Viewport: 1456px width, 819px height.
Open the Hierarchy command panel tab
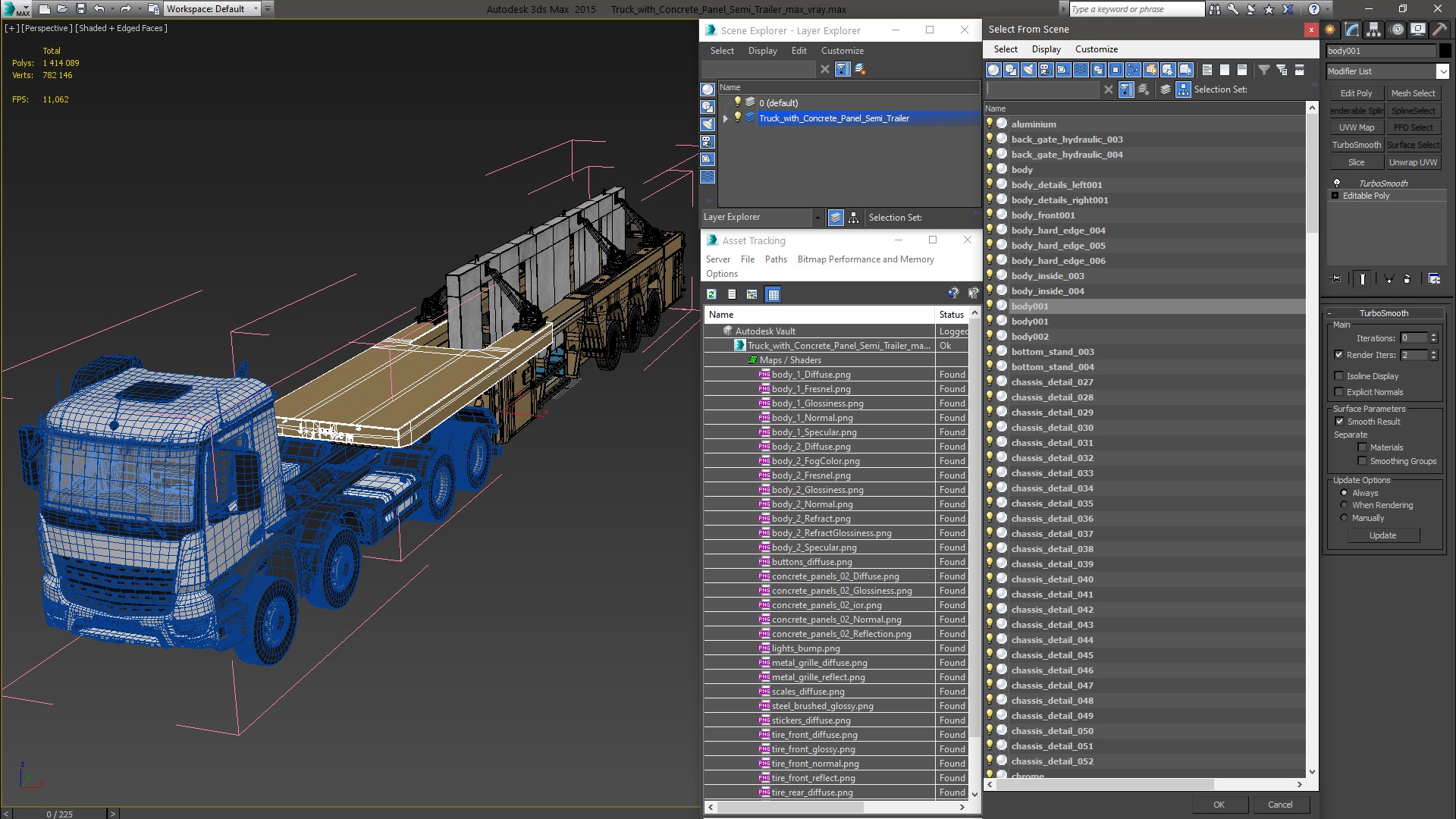coord(1374,30)
